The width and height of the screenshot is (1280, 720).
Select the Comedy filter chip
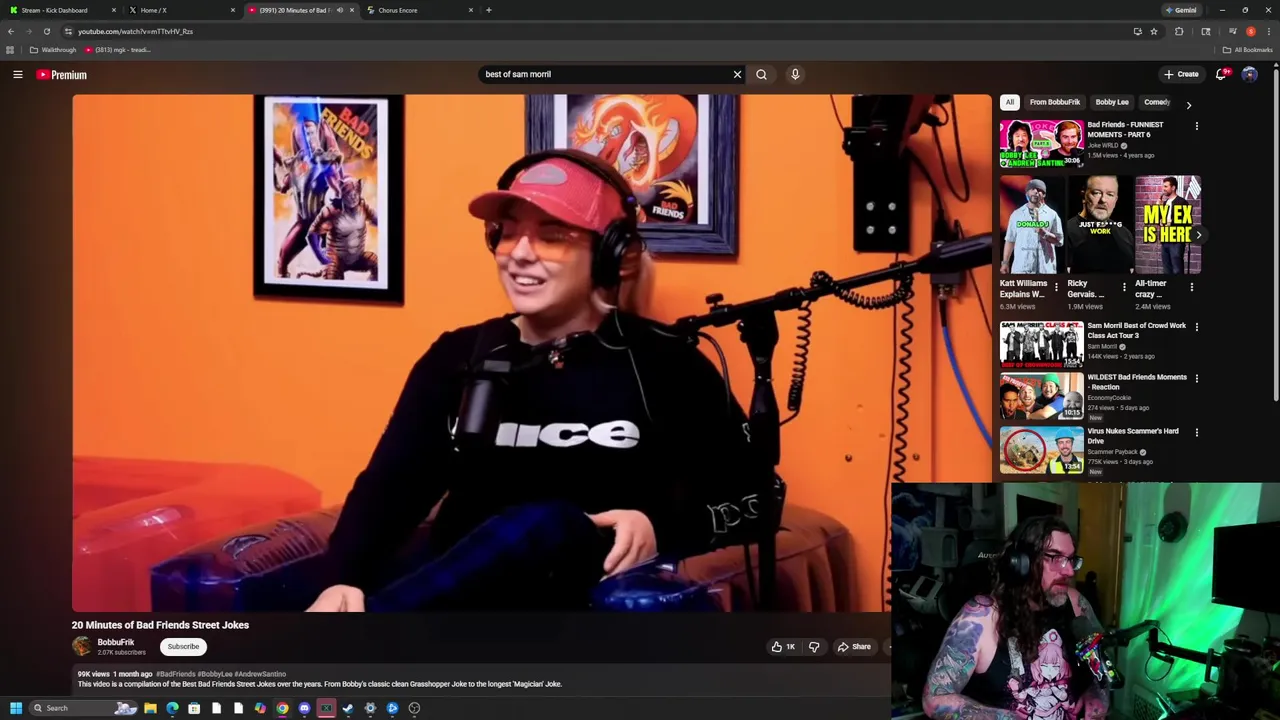[1157, 102]
